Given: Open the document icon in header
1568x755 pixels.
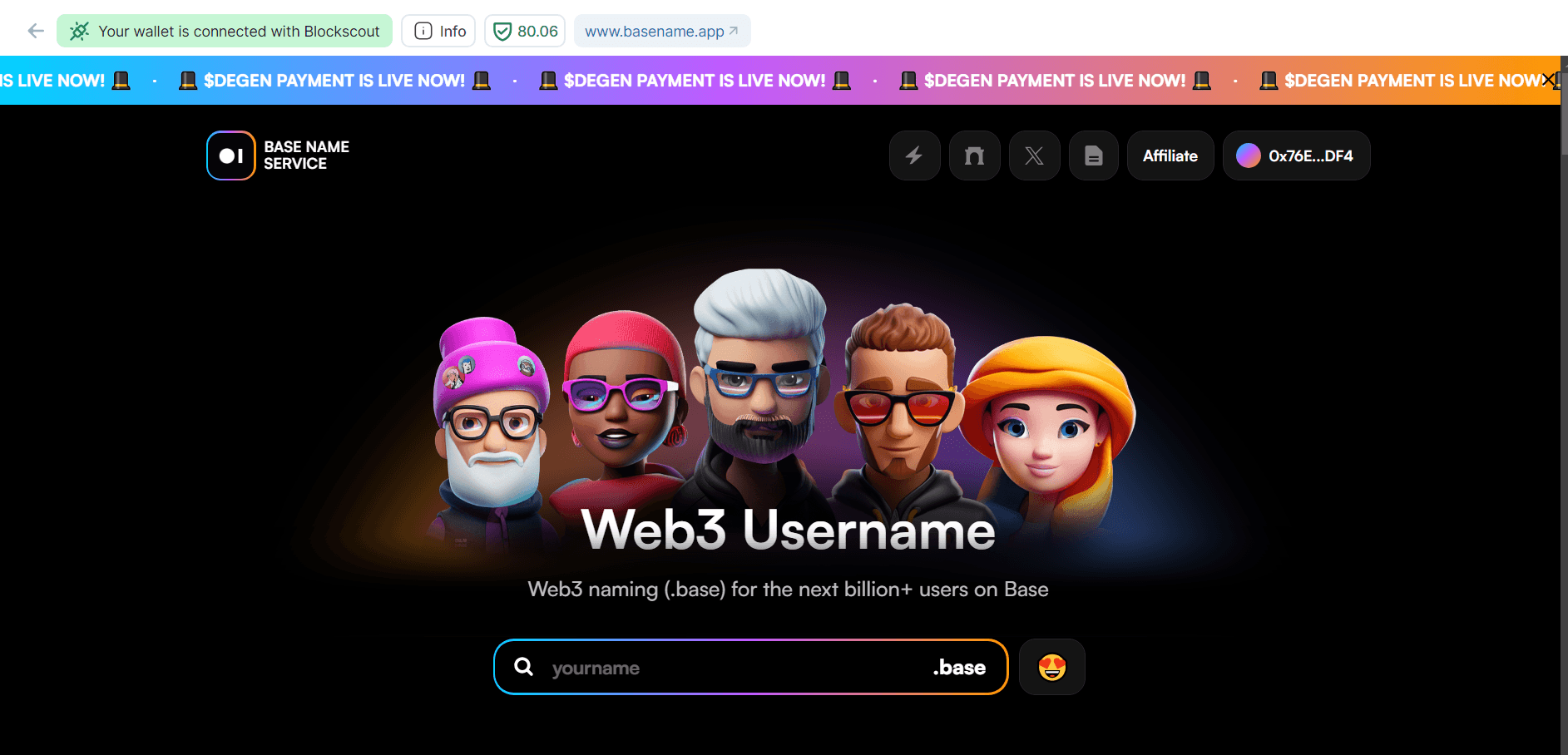Looking at the screenshot, I should coord(1094,155).
